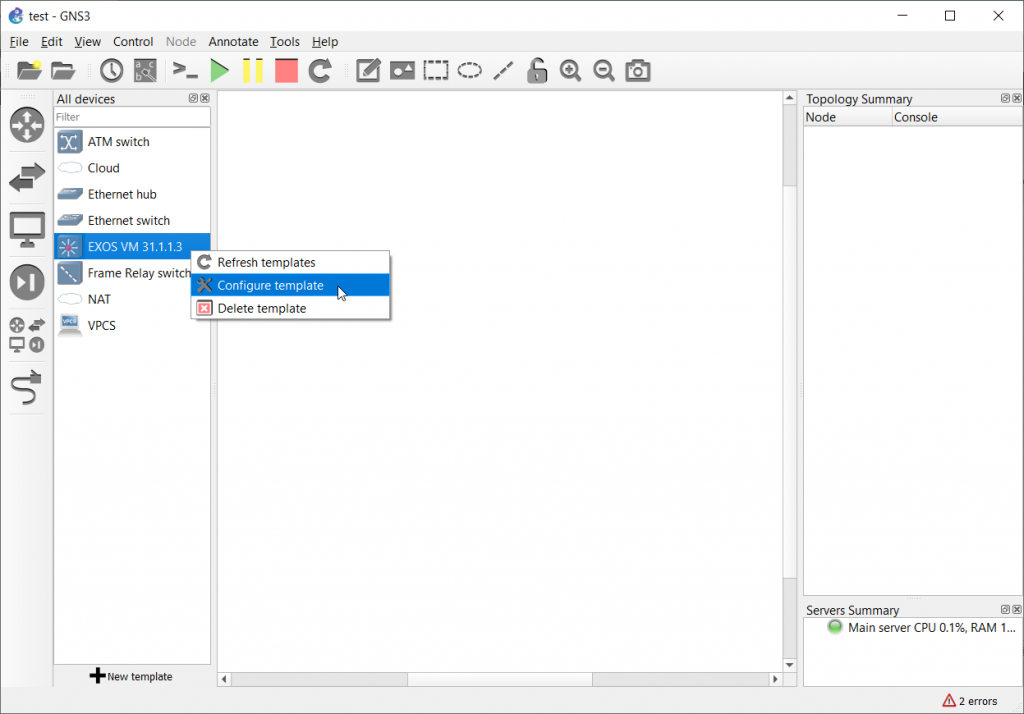
Task: Open the Tools menu
Action: [285, 42]
